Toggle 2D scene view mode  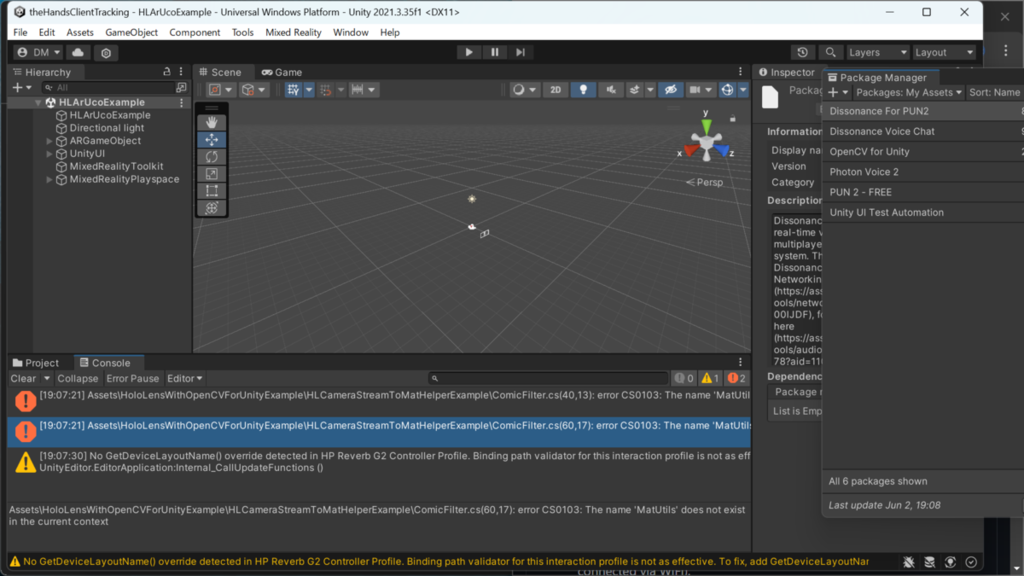(x=555, y=90)
